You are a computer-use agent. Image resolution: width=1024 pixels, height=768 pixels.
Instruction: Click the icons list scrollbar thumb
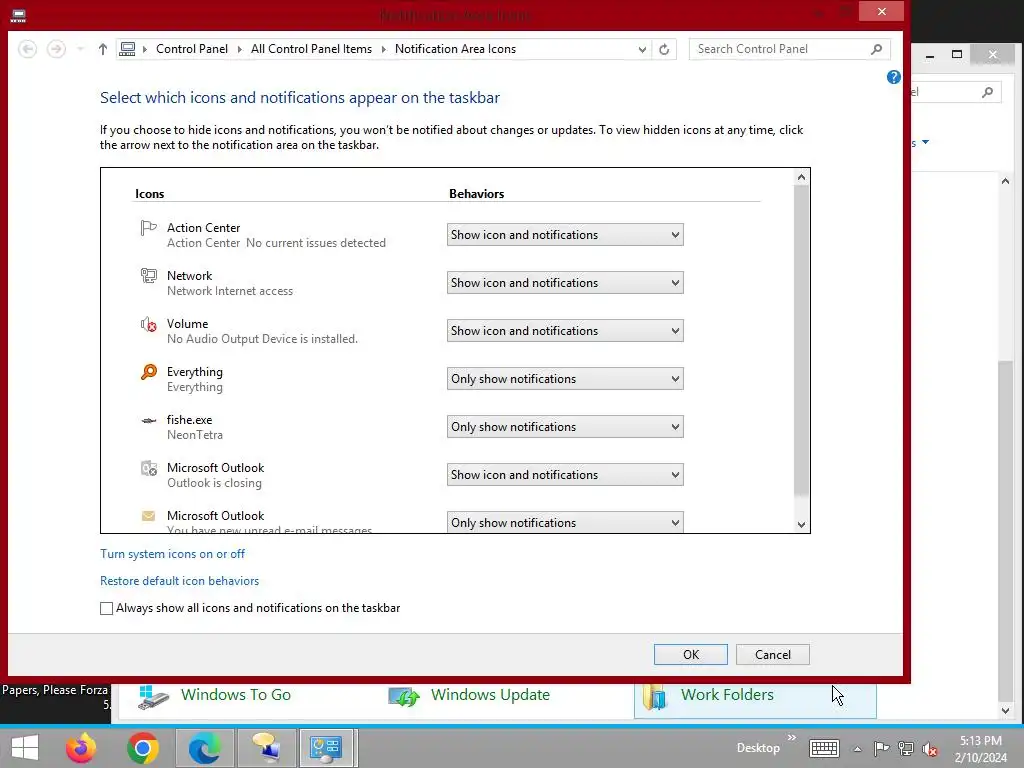tap(801, 341)
